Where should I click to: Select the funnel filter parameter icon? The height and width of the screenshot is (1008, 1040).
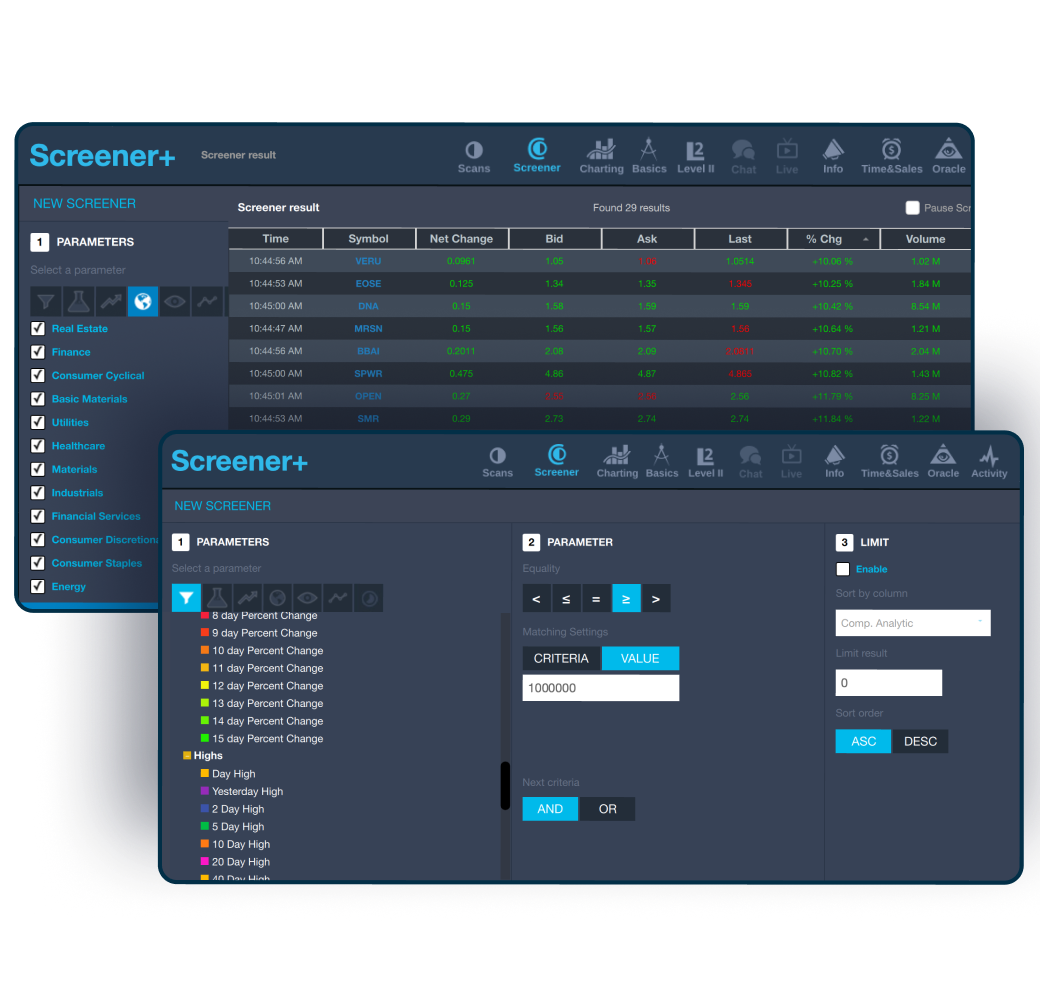(186, 598)
